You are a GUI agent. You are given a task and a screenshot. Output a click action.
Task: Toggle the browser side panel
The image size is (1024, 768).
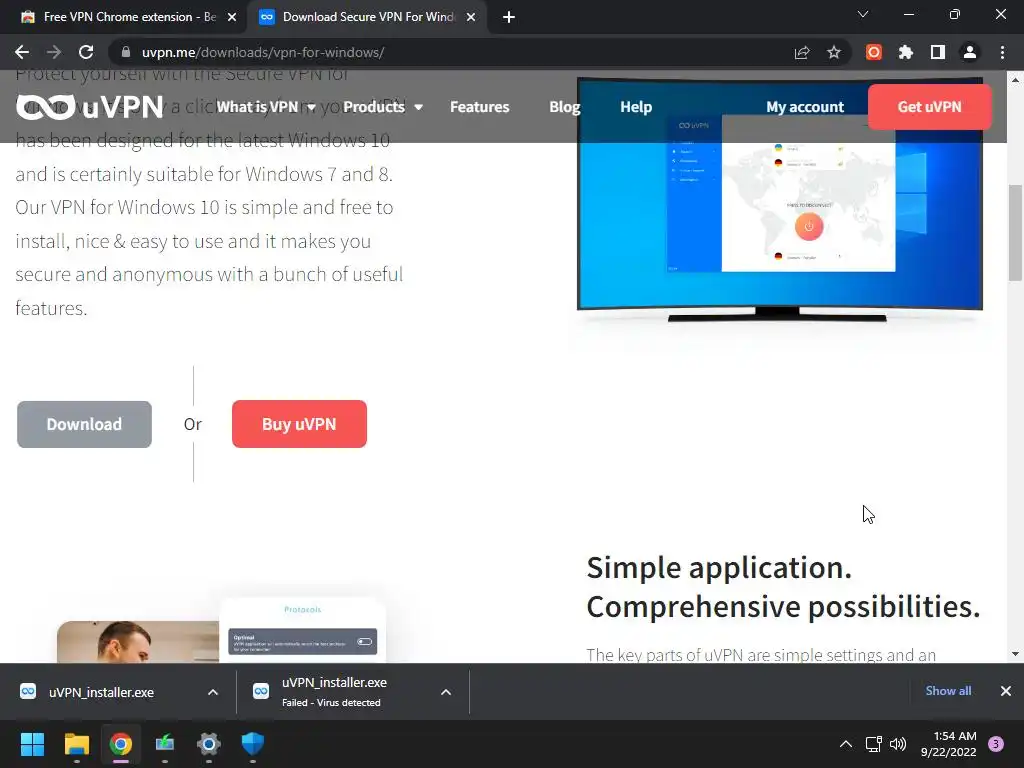[x=938, y=52]
